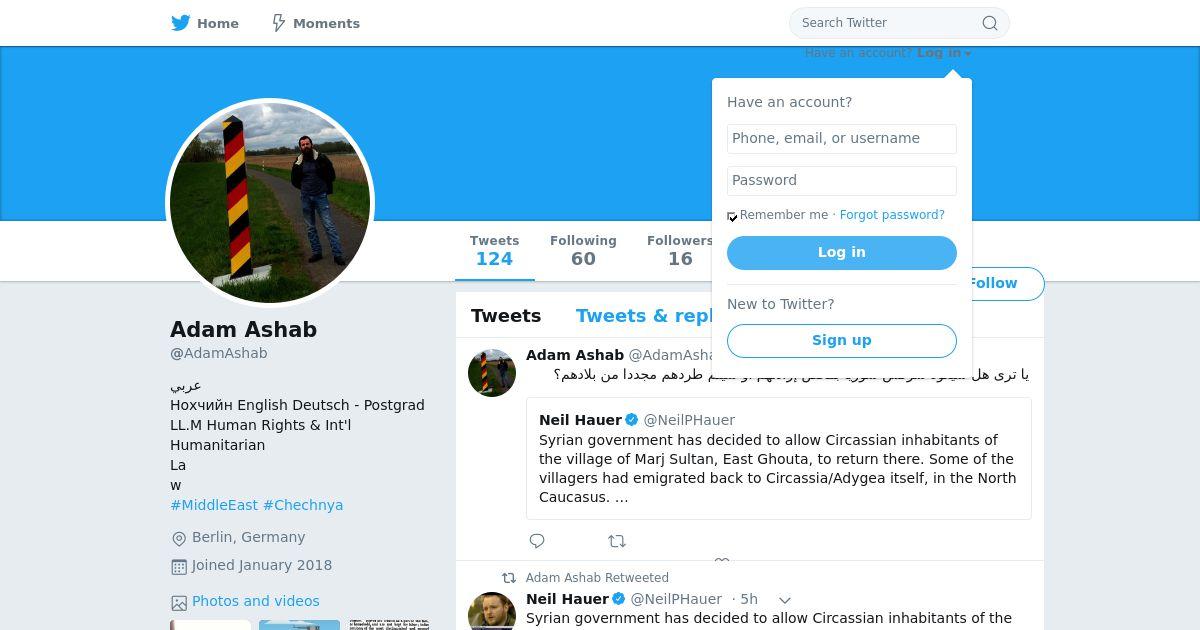Select the Following 60 tab
Viewport: 1200px width, 630px height.
click(583, 250)
